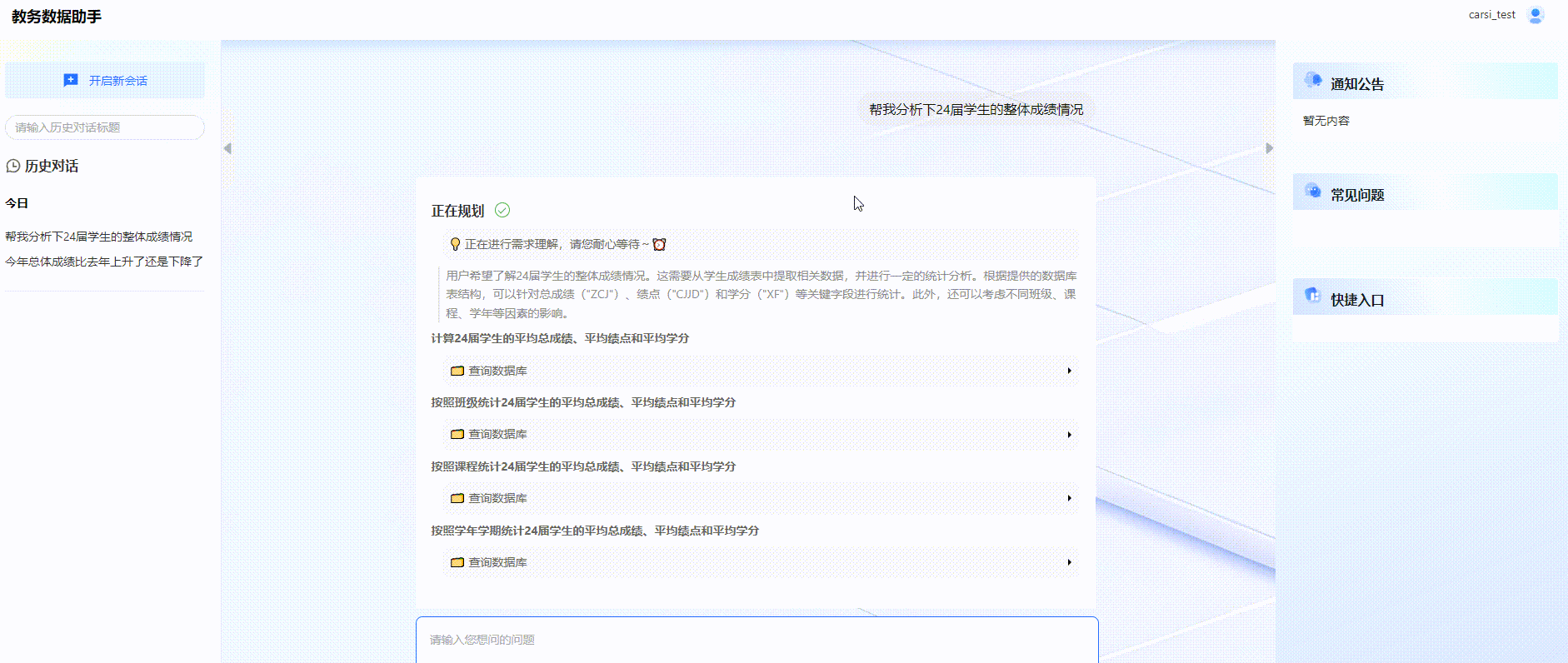
Task: Click the 通知公告 bell icon
Action: pos(1313,80)
